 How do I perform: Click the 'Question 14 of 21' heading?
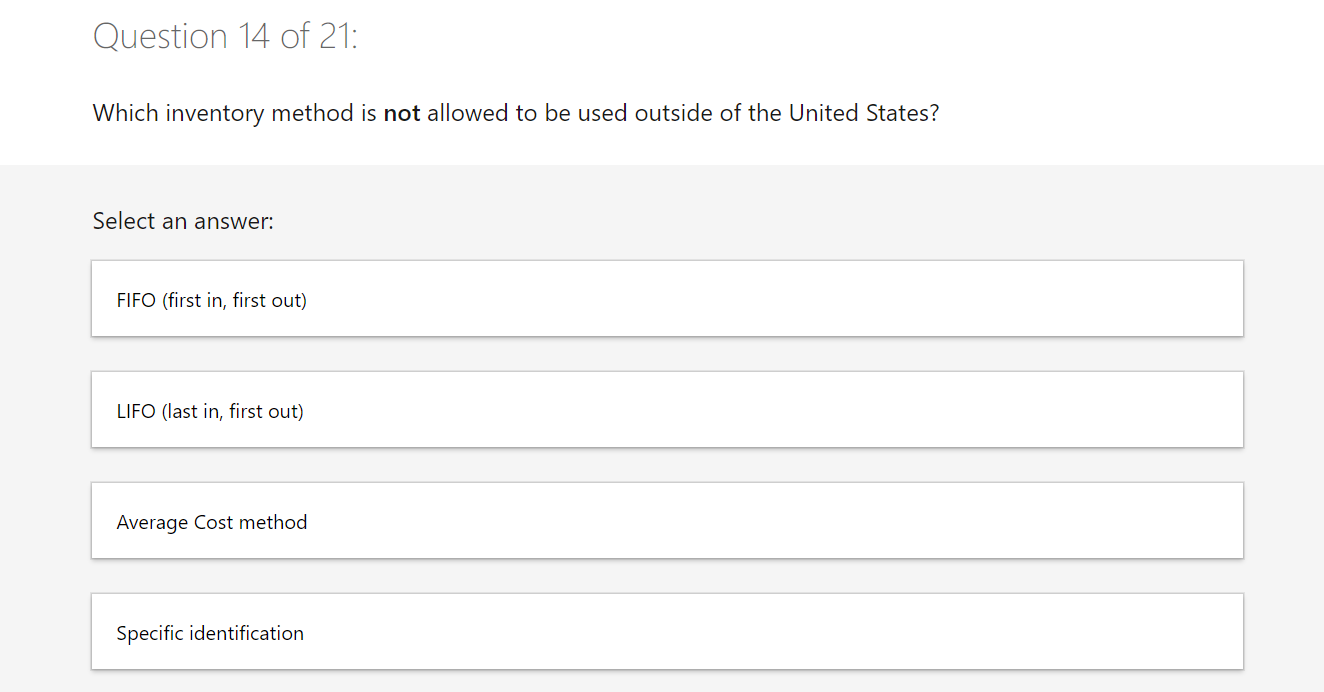(224, 36)
